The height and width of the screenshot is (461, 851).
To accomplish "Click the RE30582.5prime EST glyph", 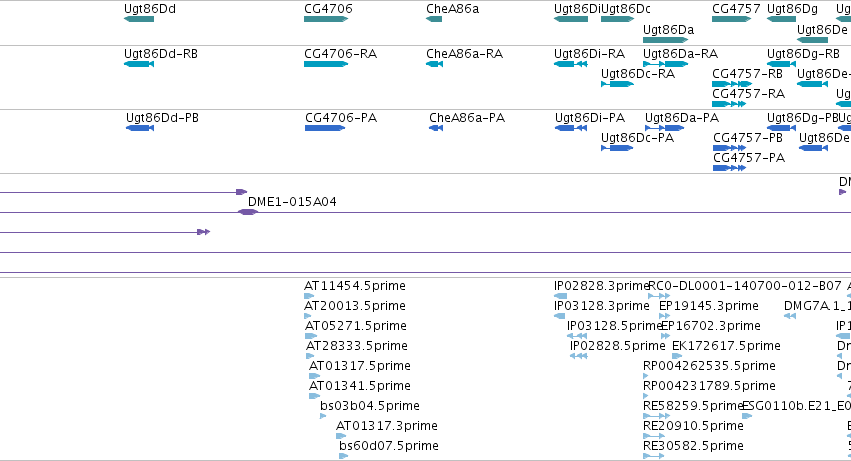I will pyautogui.click(x=653, y=456).
